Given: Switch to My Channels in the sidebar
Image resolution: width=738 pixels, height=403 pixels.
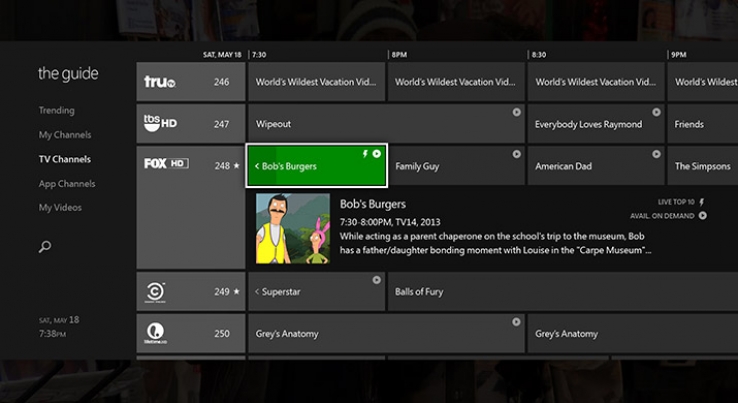Looking at the screenshot, I should (x=64, y=135).
